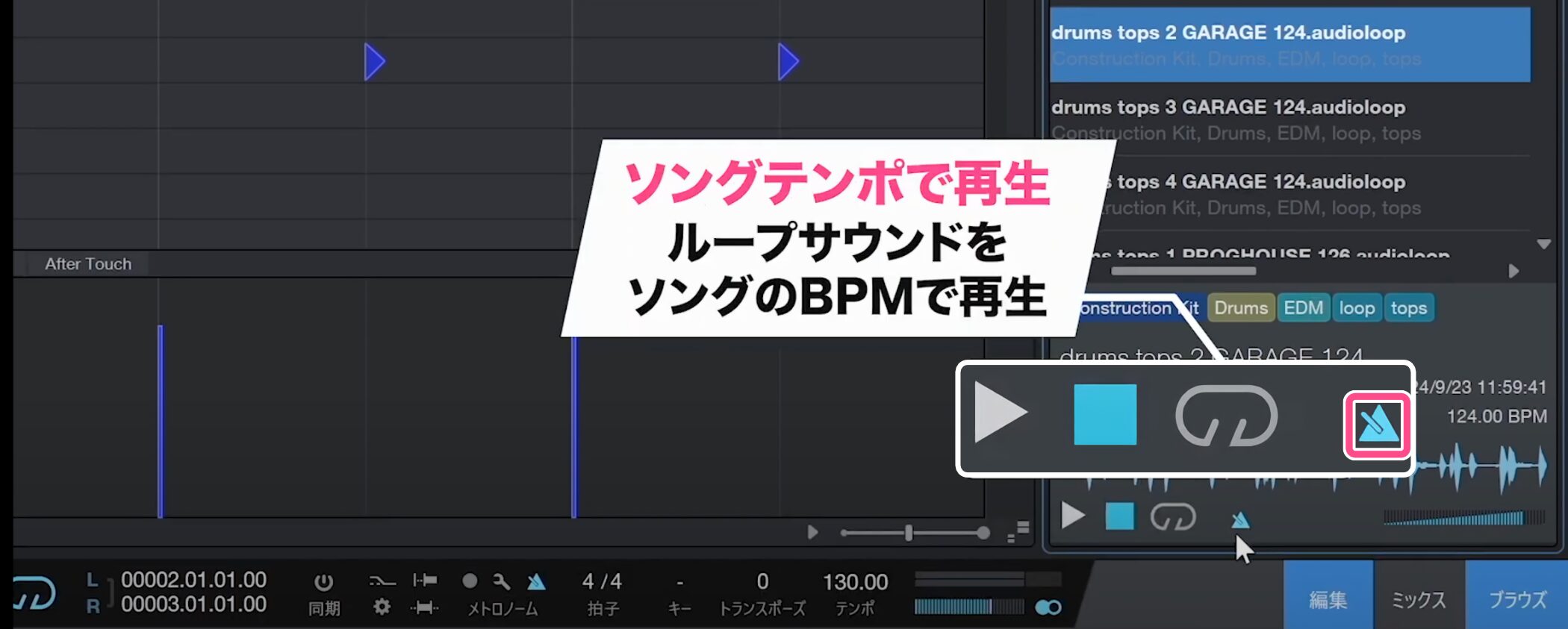1568x629 pixels.
Task: Open the 編集 (Edit) tab
Action: coord(1328,599)
